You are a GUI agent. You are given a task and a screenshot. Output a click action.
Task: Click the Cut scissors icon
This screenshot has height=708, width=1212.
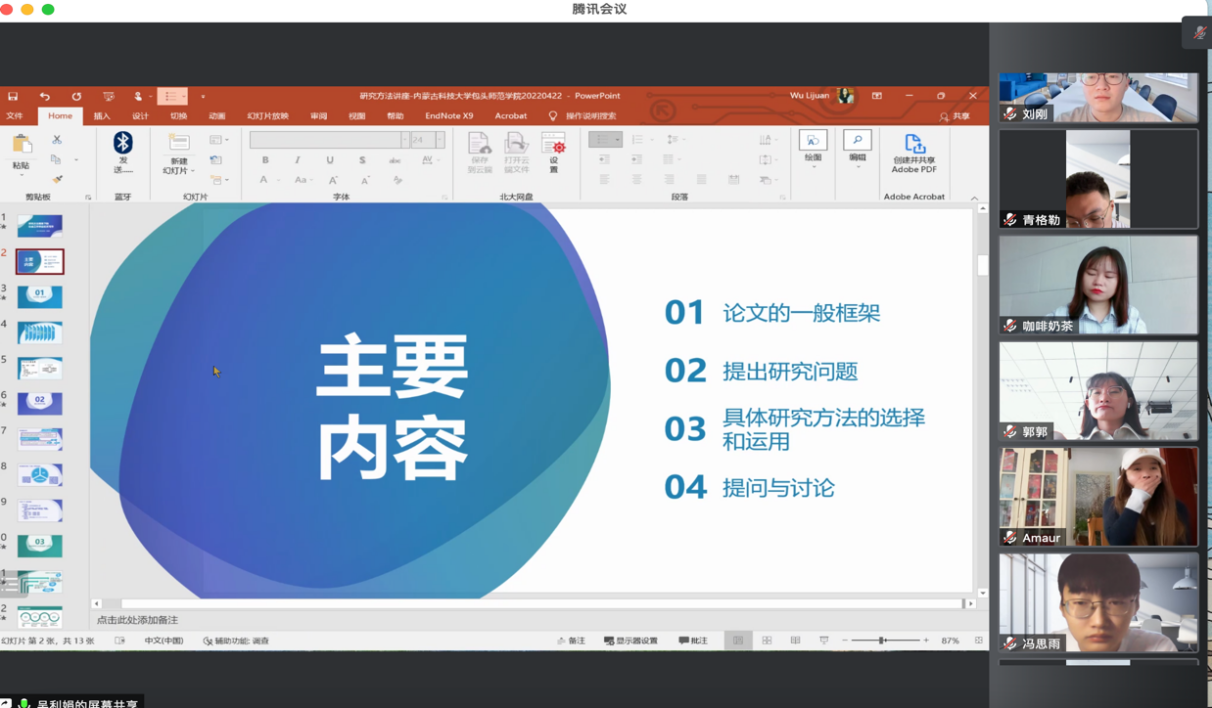(57, 140)
